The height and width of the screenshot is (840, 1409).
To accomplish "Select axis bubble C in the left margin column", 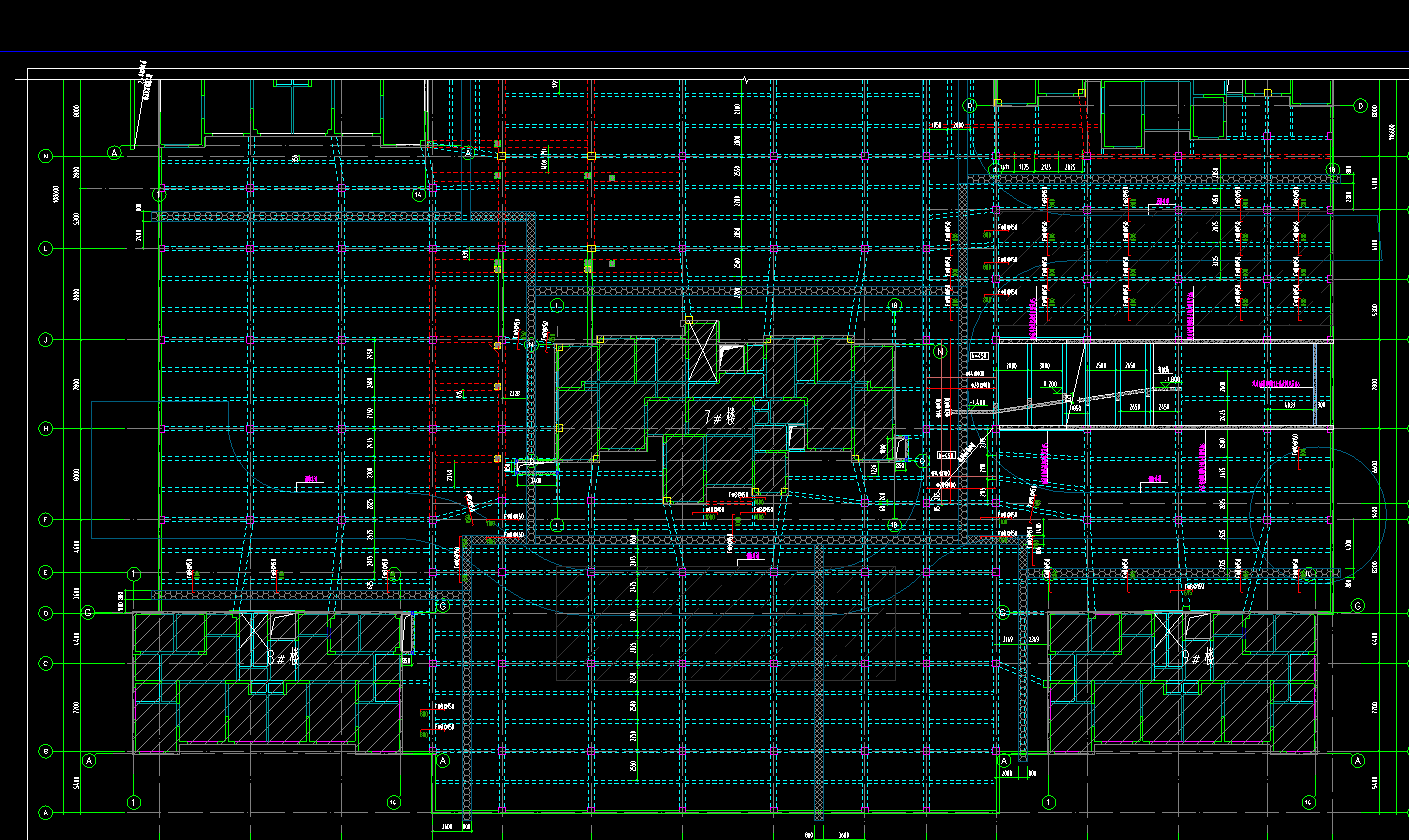I will (45, 663).
